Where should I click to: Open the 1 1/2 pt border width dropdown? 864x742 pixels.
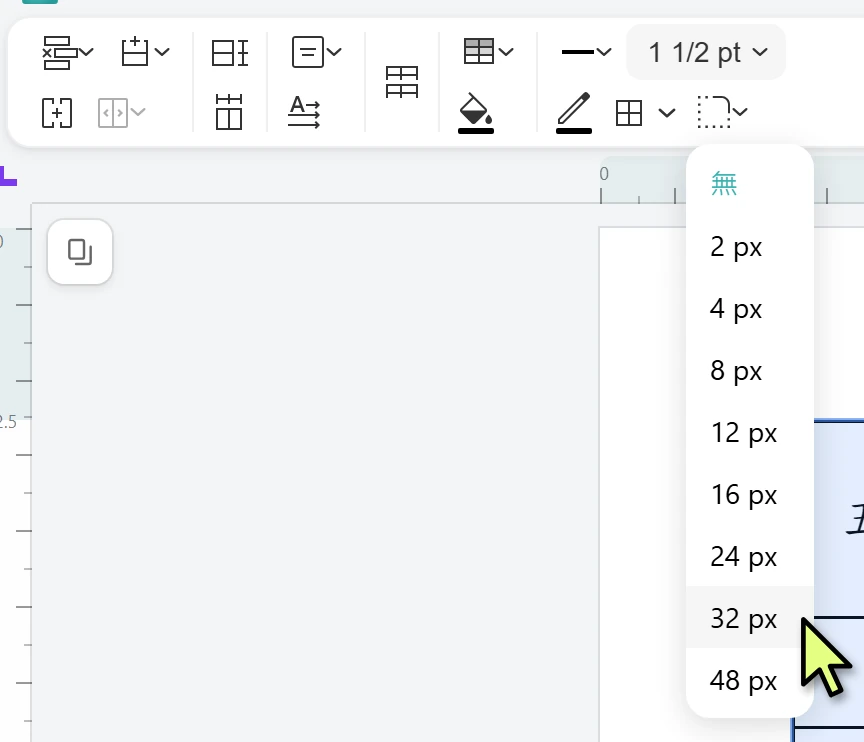706,52
